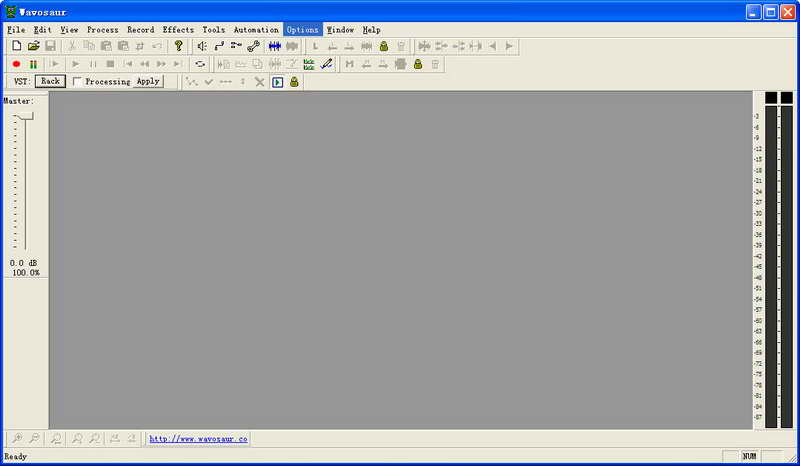
Task: Open the Edit menu
Action: tap(42, 30)
